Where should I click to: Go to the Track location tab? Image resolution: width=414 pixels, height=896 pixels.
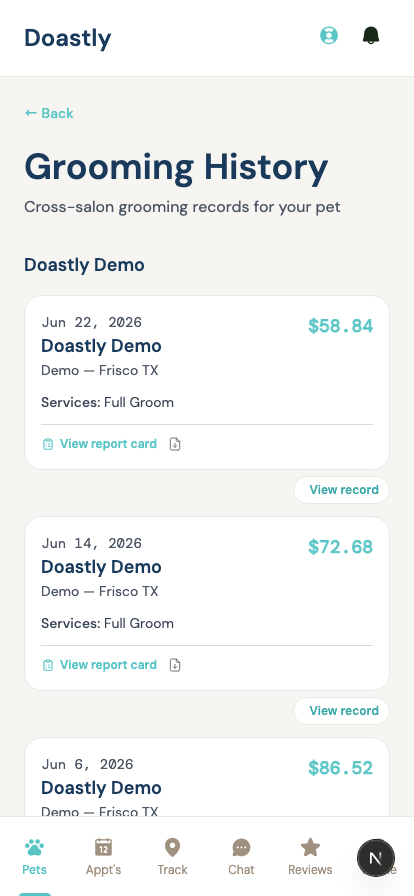click(x=172, y=857)
